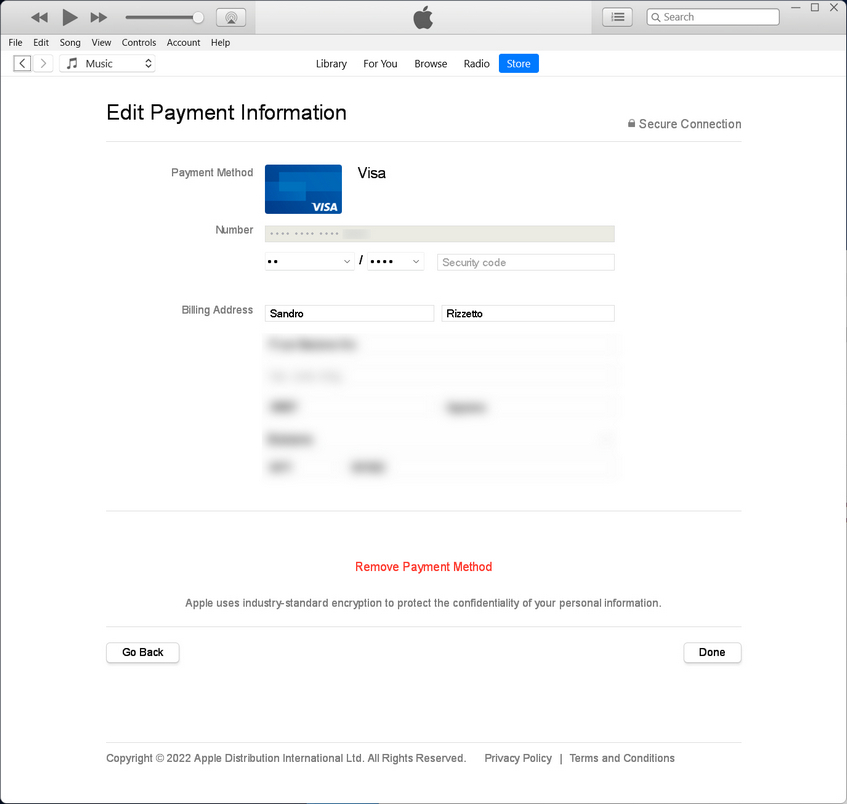Open the File menu
The height and width of the screenshot is (804, 847).
click(15, 42)
